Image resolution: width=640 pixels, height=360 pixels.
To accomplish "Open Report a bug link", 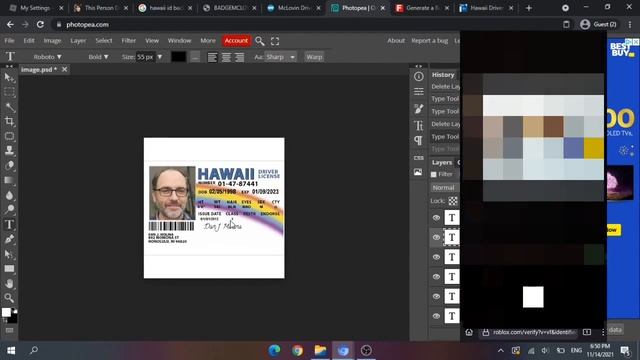I will (x=429, y=40).
